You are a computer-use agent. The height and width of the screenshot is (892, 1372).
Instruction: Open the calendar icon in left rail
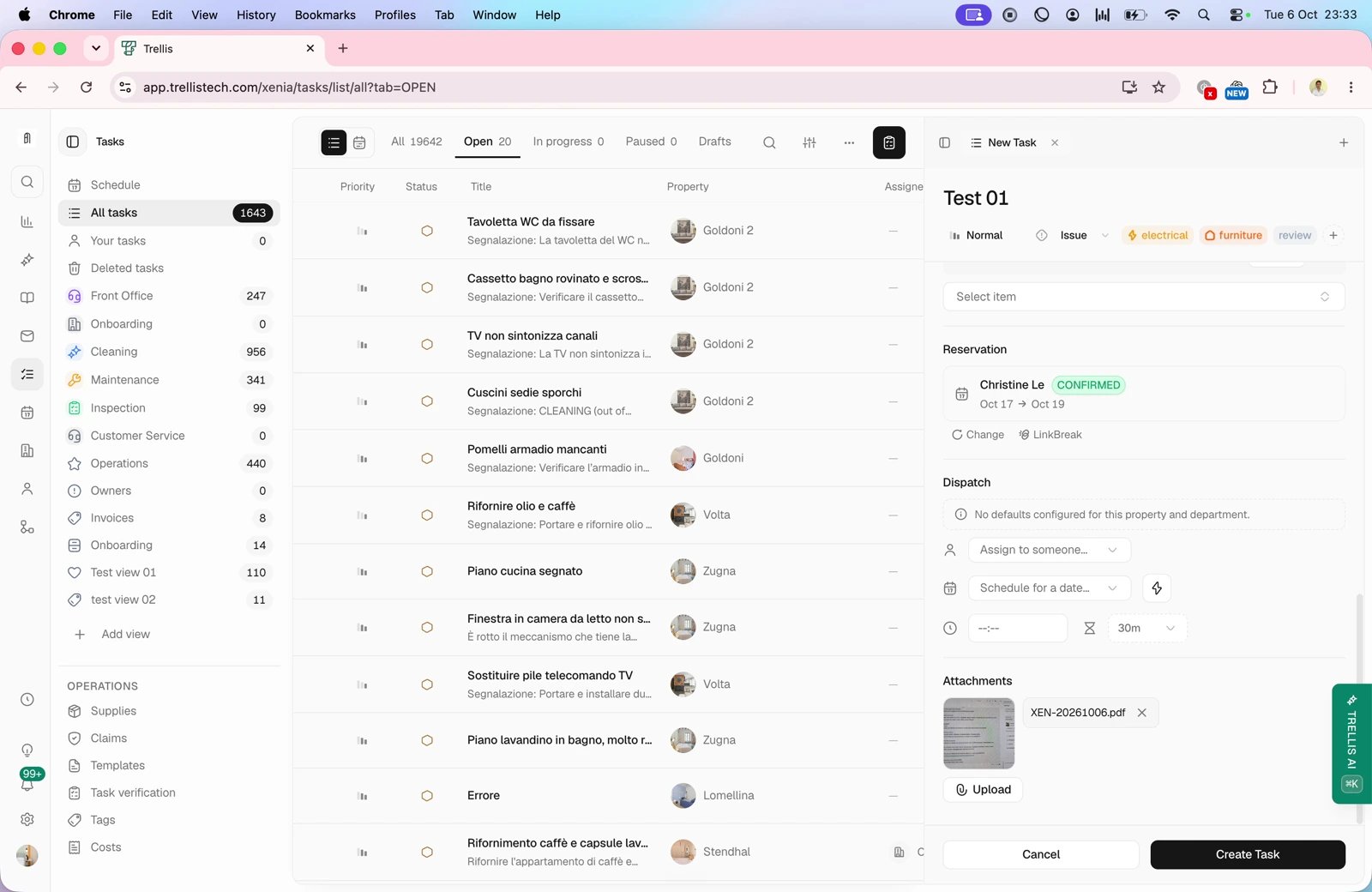click(x=27, y=413)
